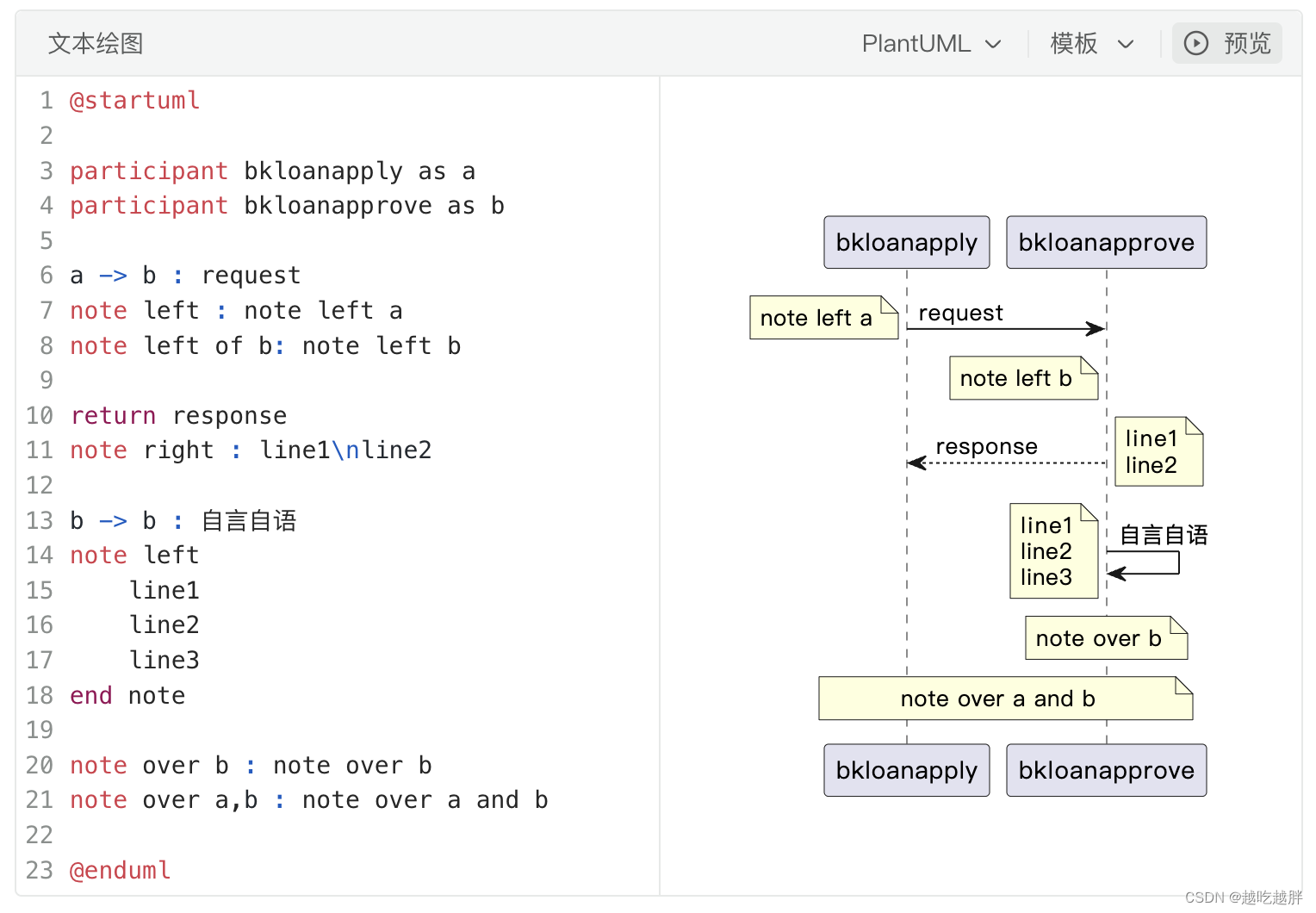Image resolution: width=1316 pixels, height=913 pixels.
Task: Expand the 模板 template dropdown
Action: pos(1091,43)
